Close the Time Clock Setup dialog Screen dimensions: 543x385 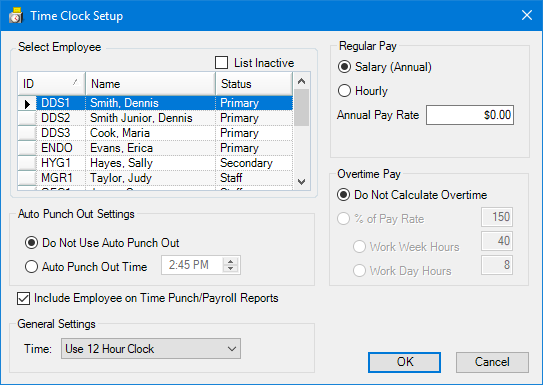(x=527, y=15)
